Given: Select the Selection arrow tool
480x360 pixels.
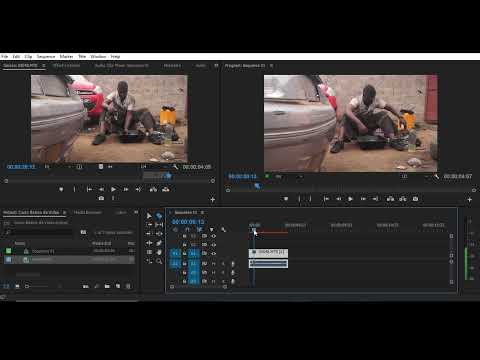Looking at the screenshot, I should point(149,216).
